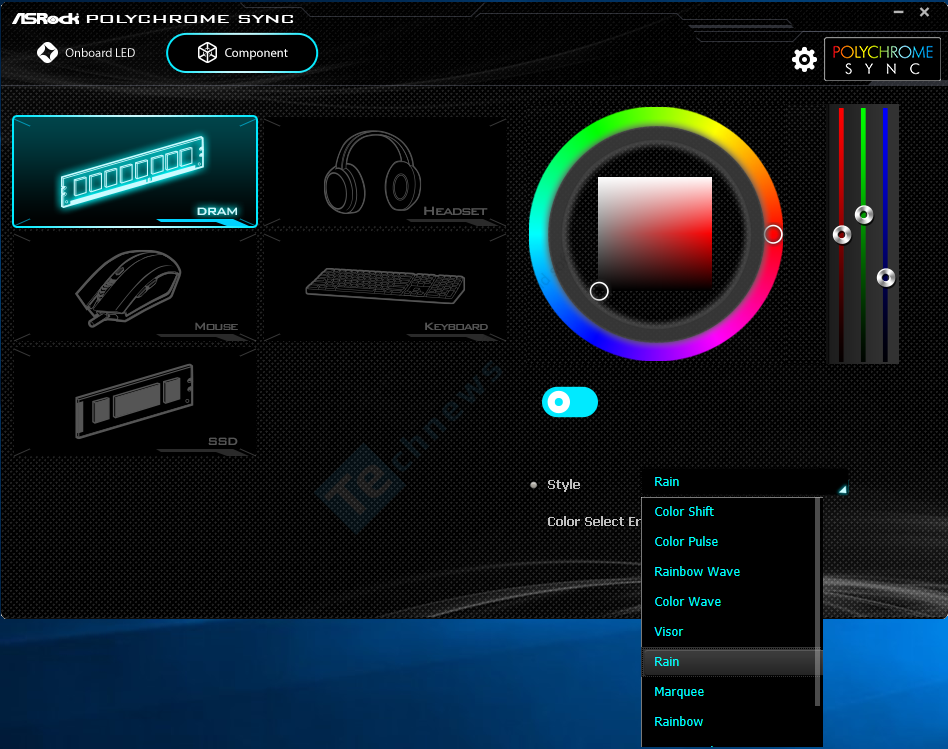Choose Rain from the style list

click(729, 661)
